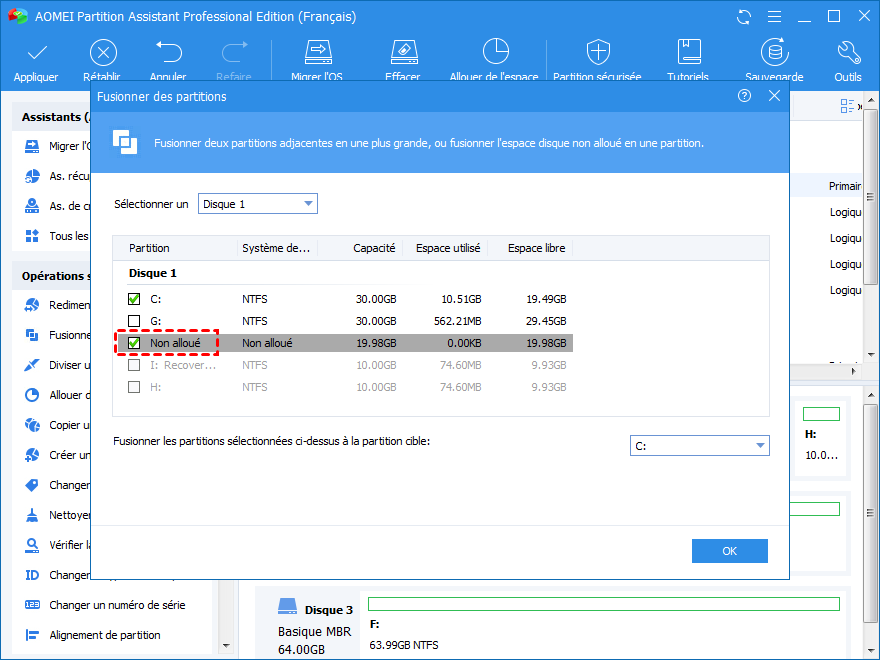Click the Refaire redo arrow icon
Viewport: 880px width, 660px height.
pyautogui.click(x=234, y=53)
